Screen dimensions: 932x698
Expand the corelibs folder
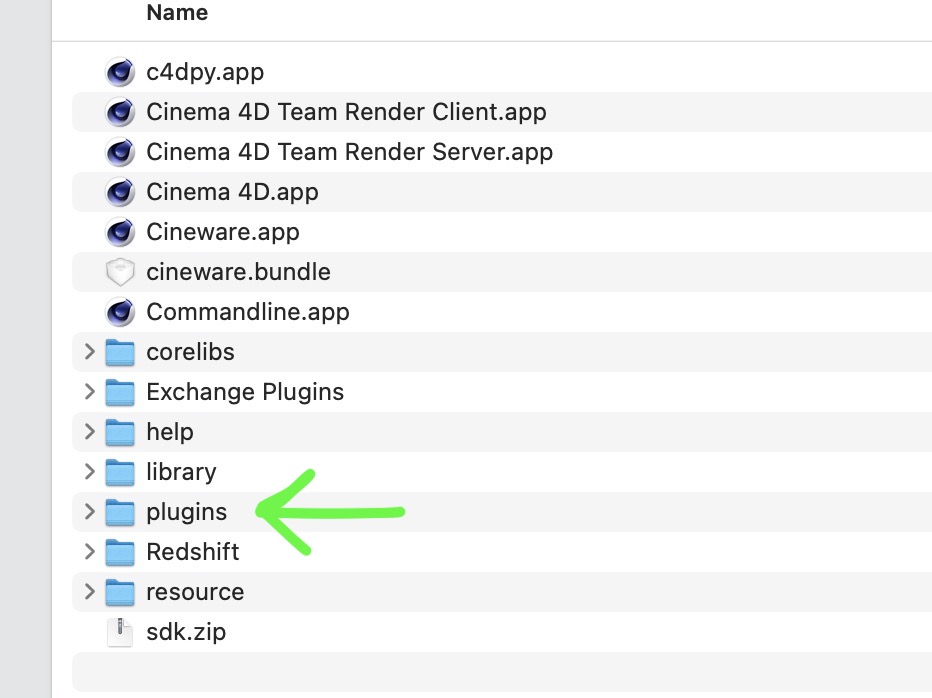pos(90,351)
